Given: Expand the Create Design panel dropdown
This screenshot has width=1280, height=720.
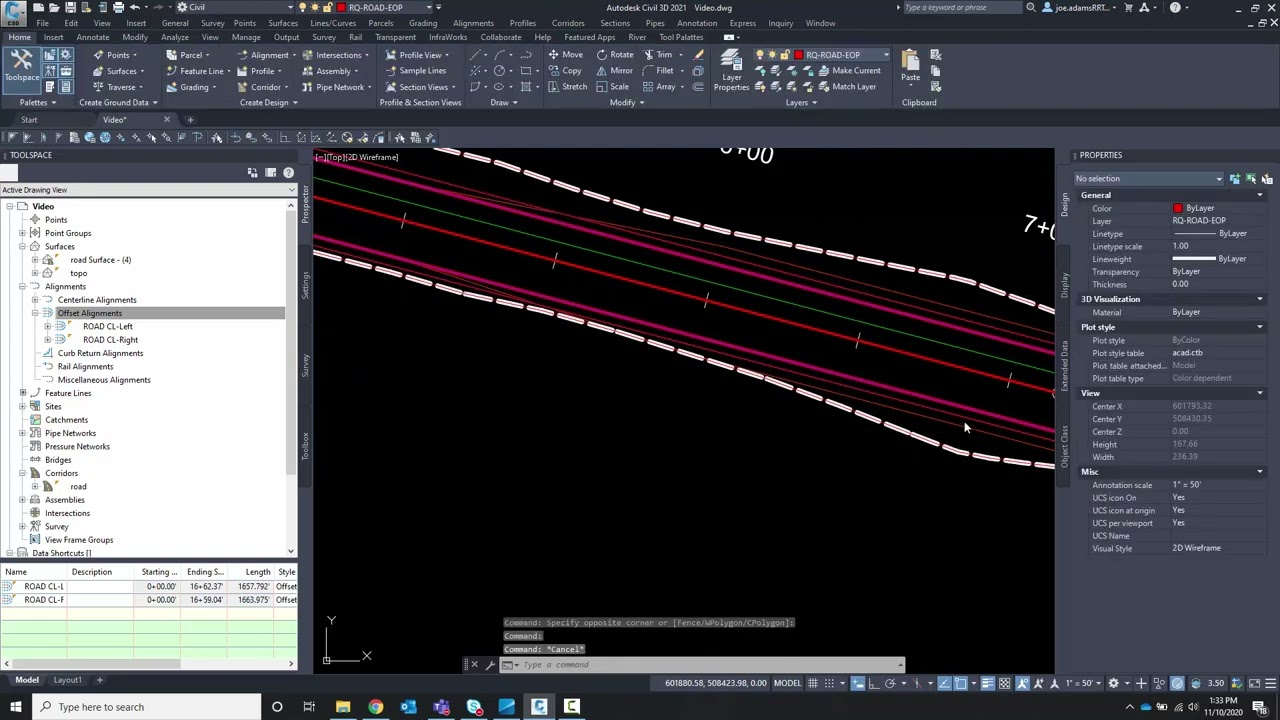Looking at the screenshot, I should (x=269, y=103).
